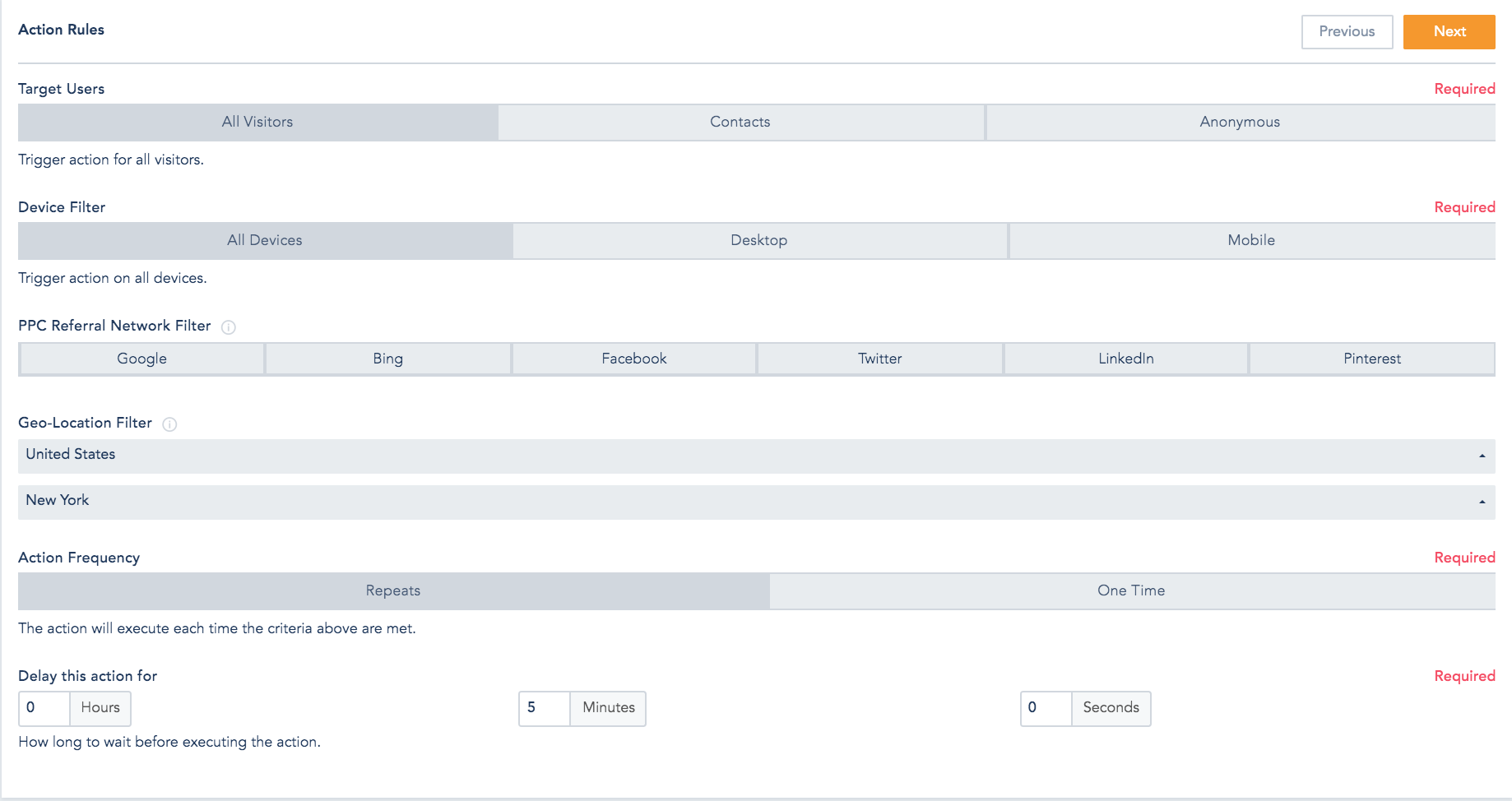Toggle the Facebook PPC network filter
The width and height of the screenshot is (1512, 801).
pos(633,359)
